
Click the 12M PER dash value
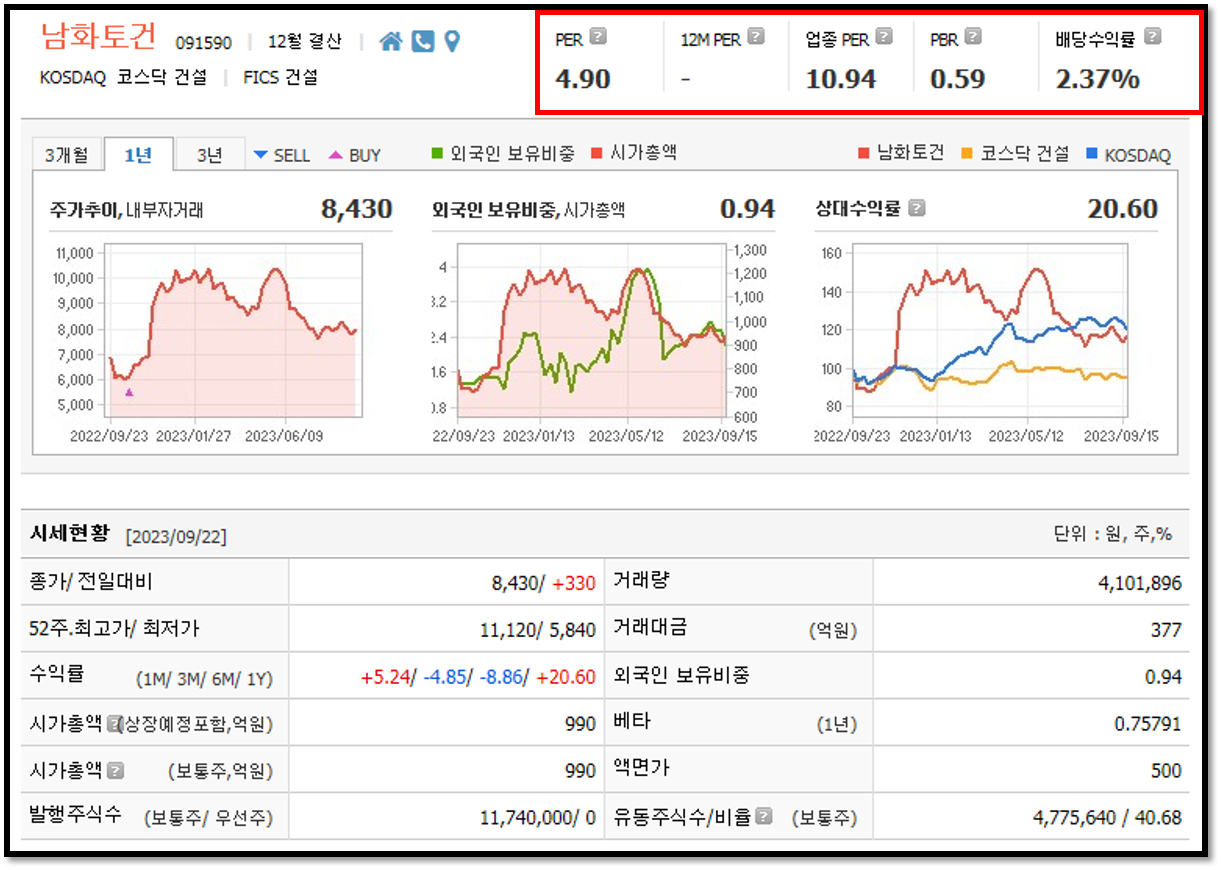click(685, 79)
